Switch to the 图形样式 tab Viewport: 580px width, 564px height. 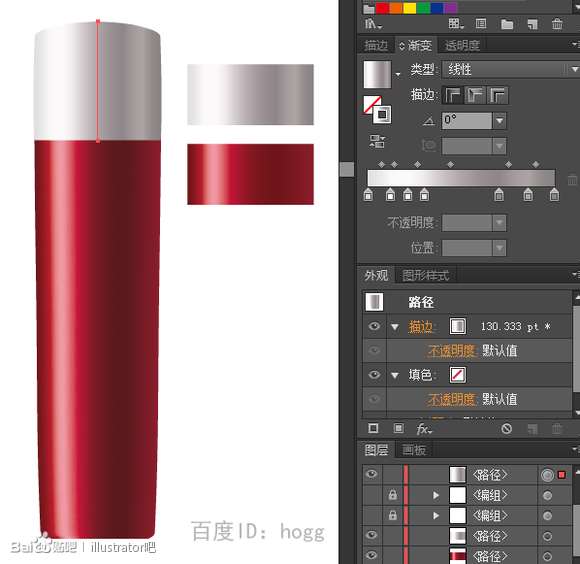point(425,275)
